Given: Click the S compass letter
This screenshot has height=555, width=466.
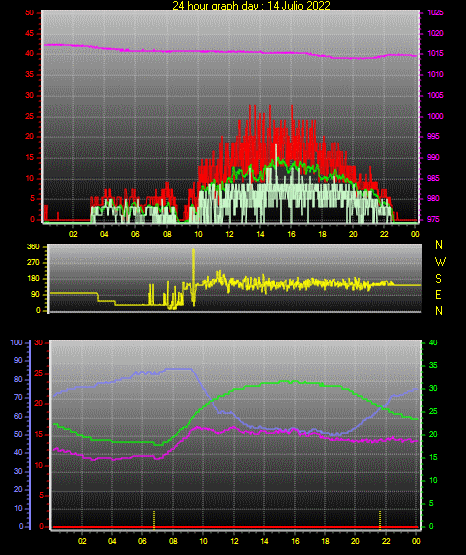Looking at the screenshot, I should (439, 279).
